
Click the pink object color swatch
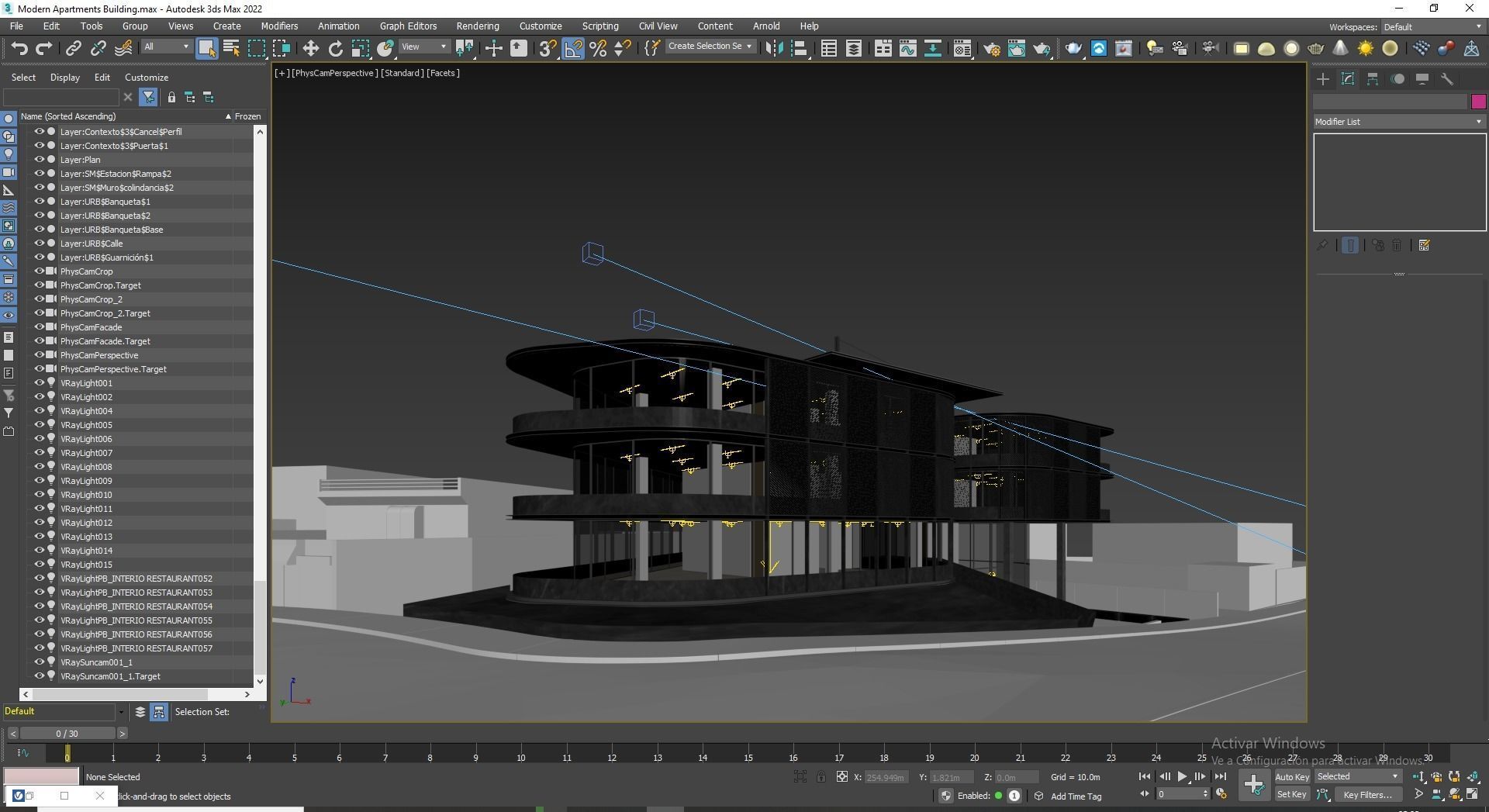tap(1478, 102)
